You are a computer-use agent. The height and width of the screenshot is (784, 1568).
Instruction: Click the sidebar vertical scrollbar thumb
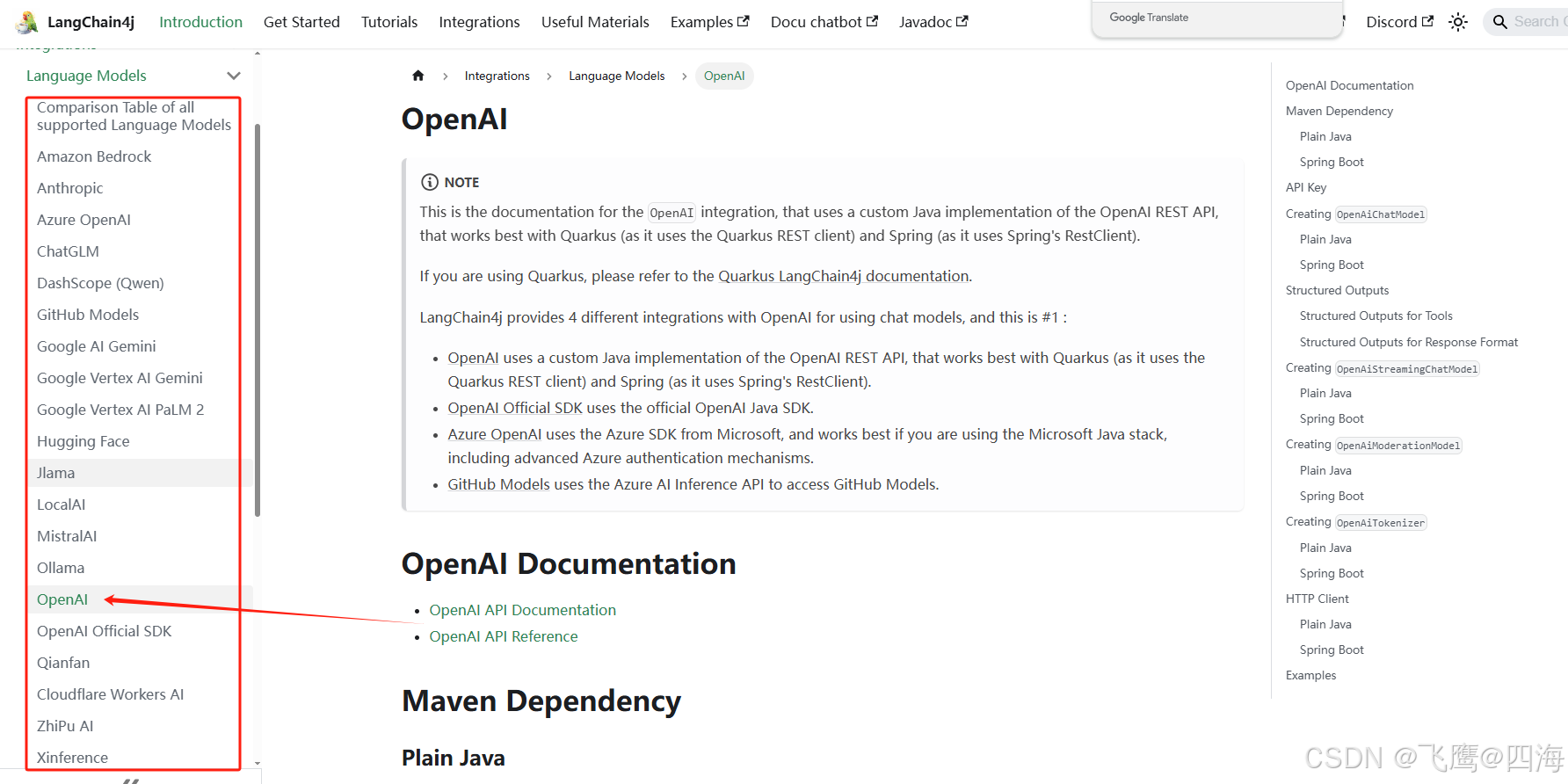pyautogui.click(x=258, y=320)
